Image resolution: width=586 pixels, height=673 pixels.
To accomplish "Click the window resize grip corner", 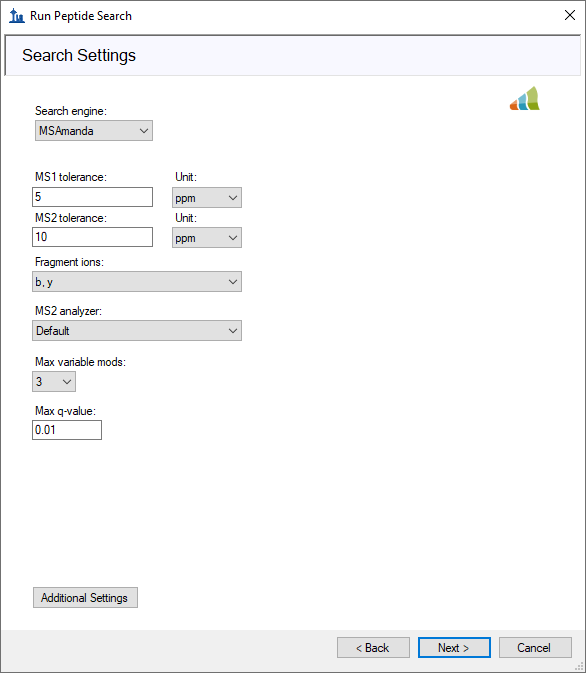I will click(579, 667).
